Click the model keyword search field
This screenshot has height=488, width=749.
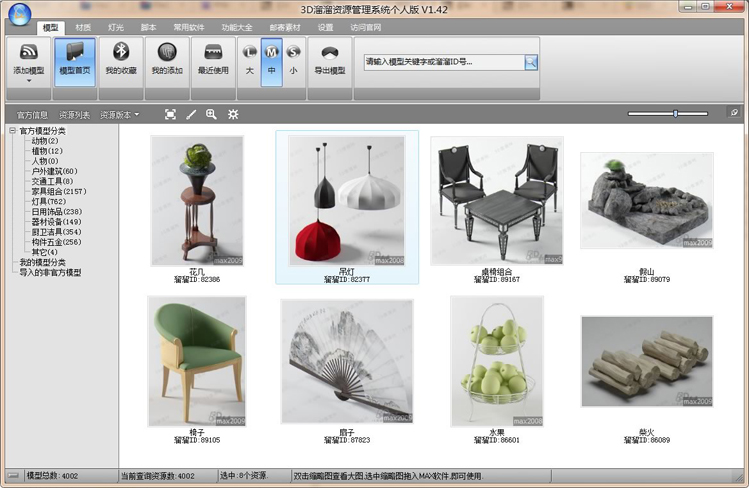(x=444, y=62)
